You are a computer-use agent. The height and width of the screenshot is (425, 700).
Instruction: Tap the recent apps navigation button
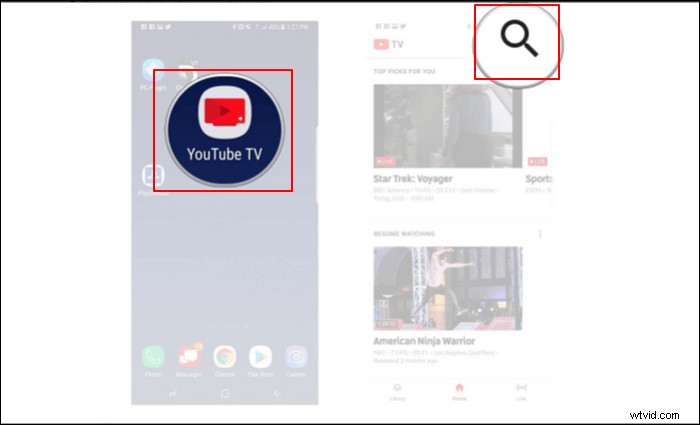point(173,393)
